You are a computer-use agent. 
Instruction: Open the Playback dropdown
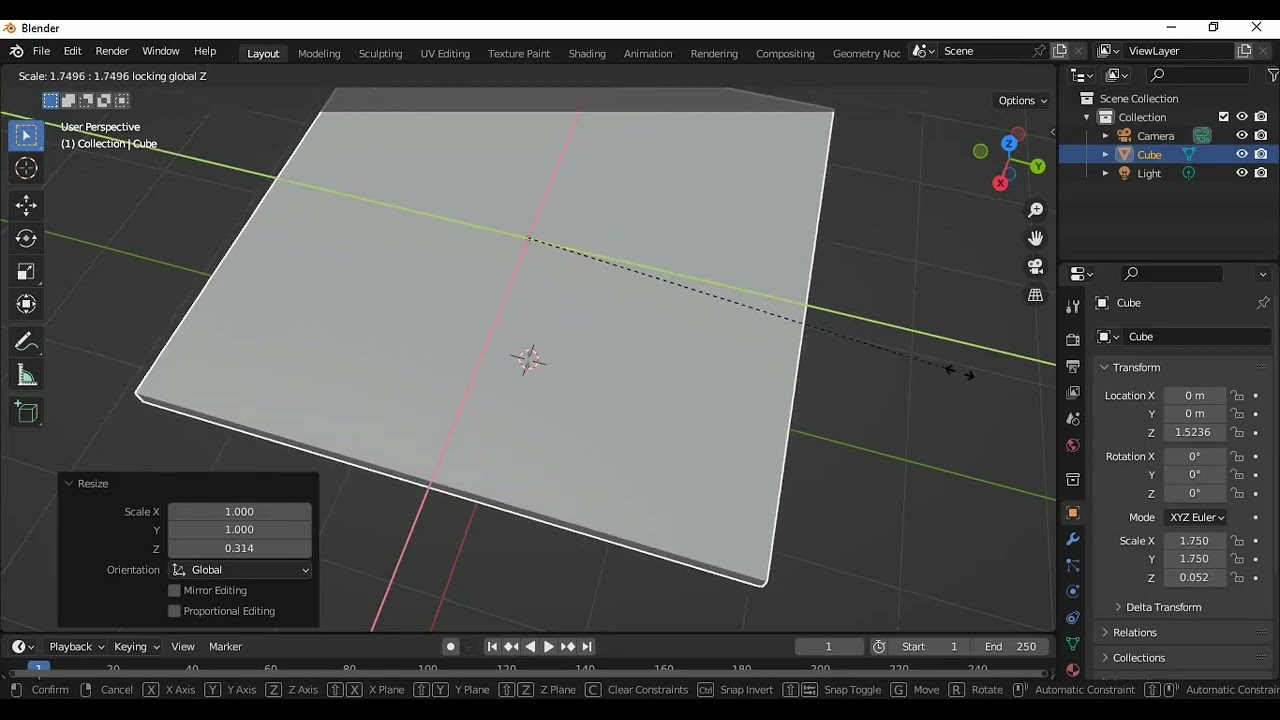77,647
